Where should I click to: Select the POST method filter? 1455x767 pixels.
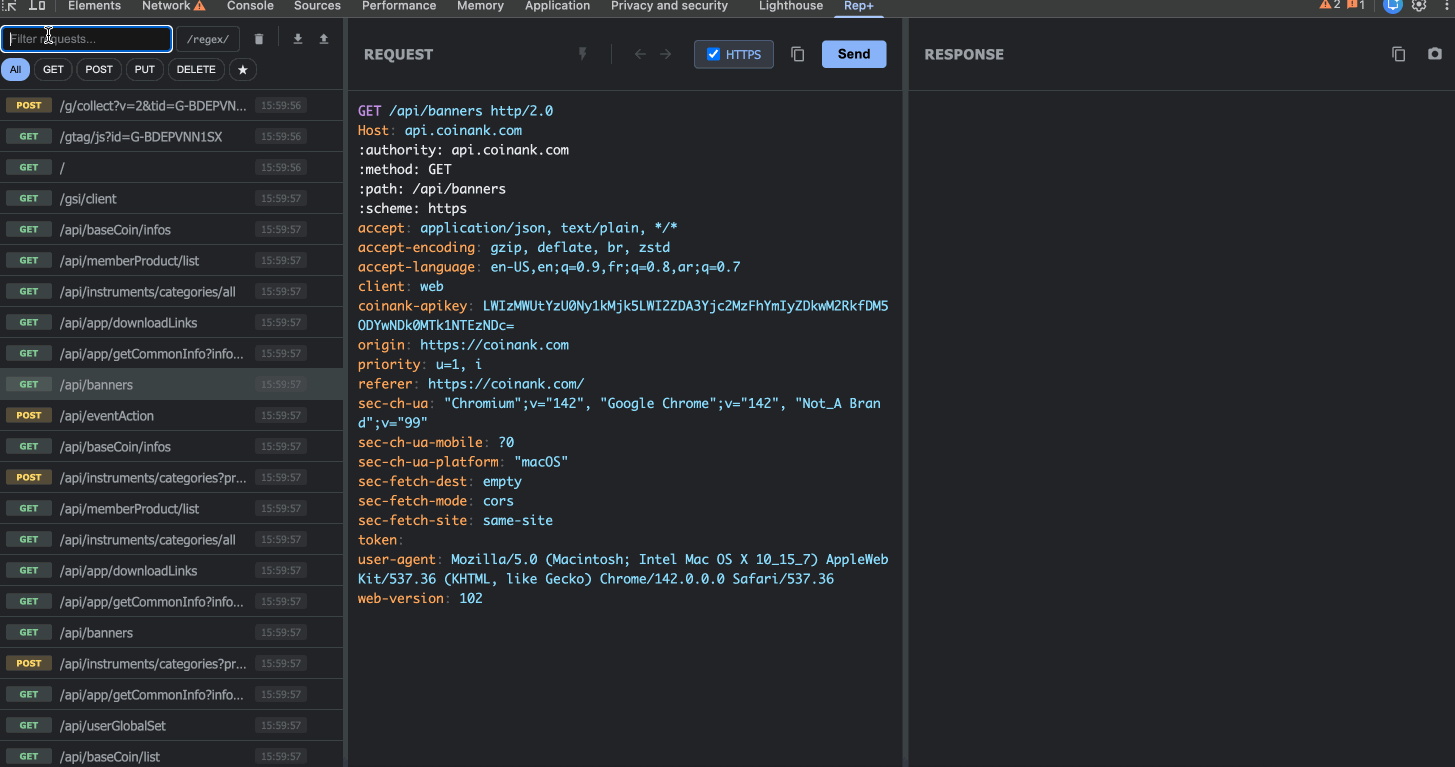point(99,70)
